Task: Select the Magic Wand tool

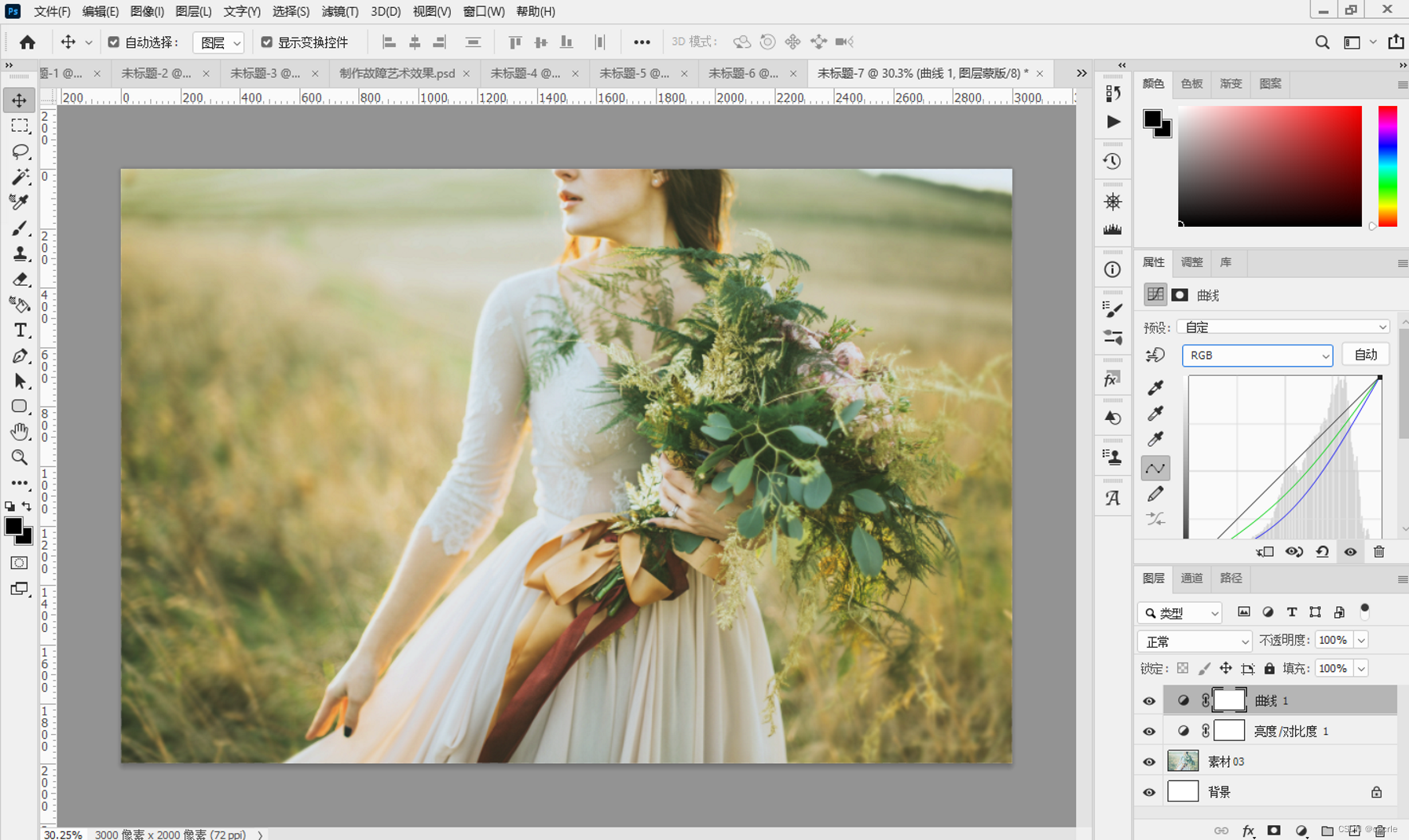Action: (x=20, y=177)
